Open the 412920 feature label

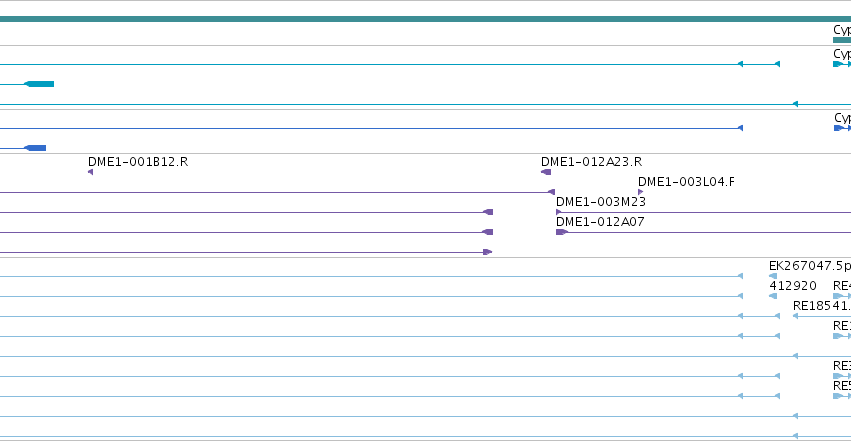[792, 286]
